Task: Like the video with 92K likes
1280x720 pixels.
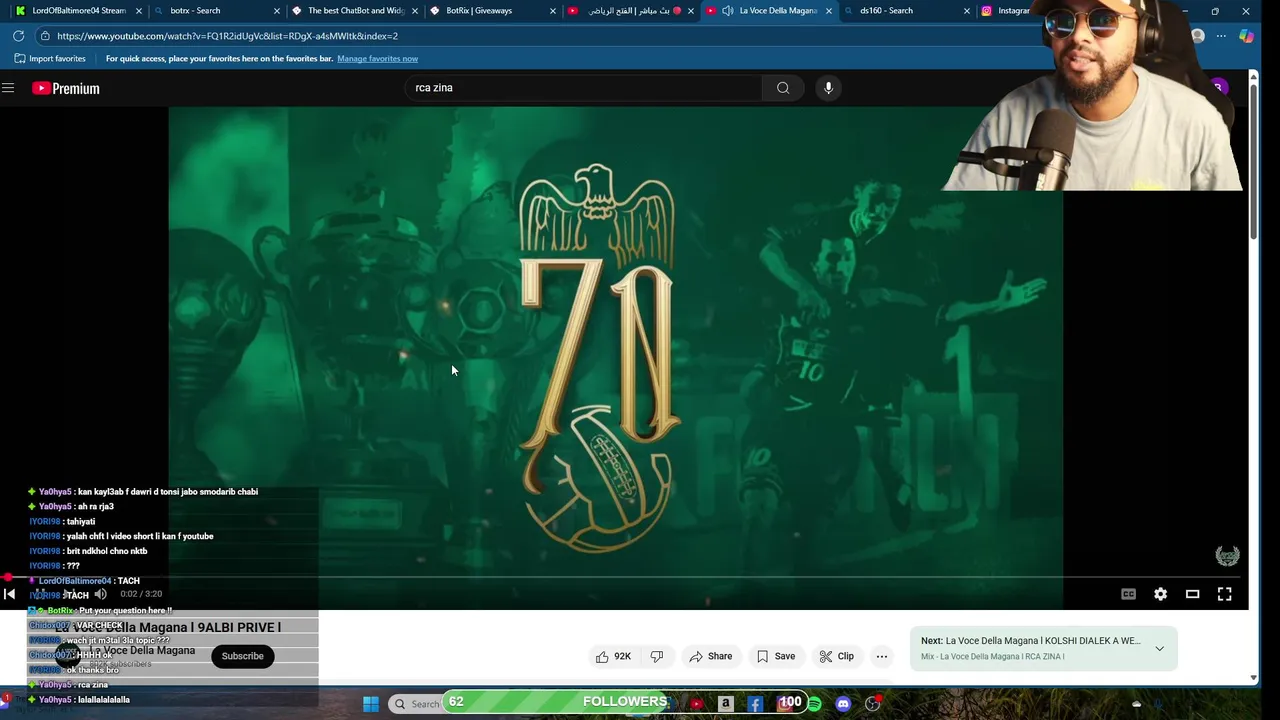Action: point(613,656)
